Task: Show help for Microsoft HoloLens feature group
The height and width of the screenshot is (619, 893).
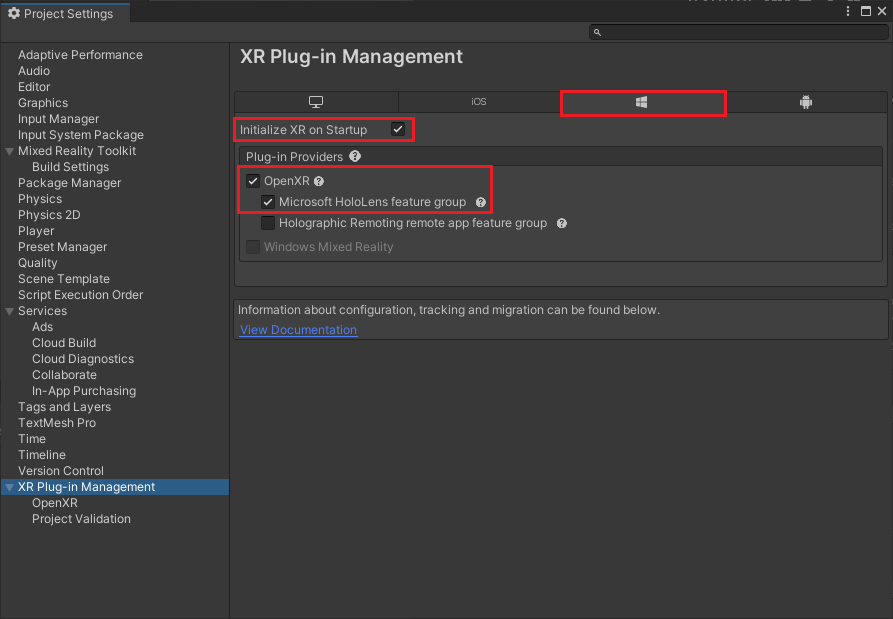Action: tap(481, 202)
